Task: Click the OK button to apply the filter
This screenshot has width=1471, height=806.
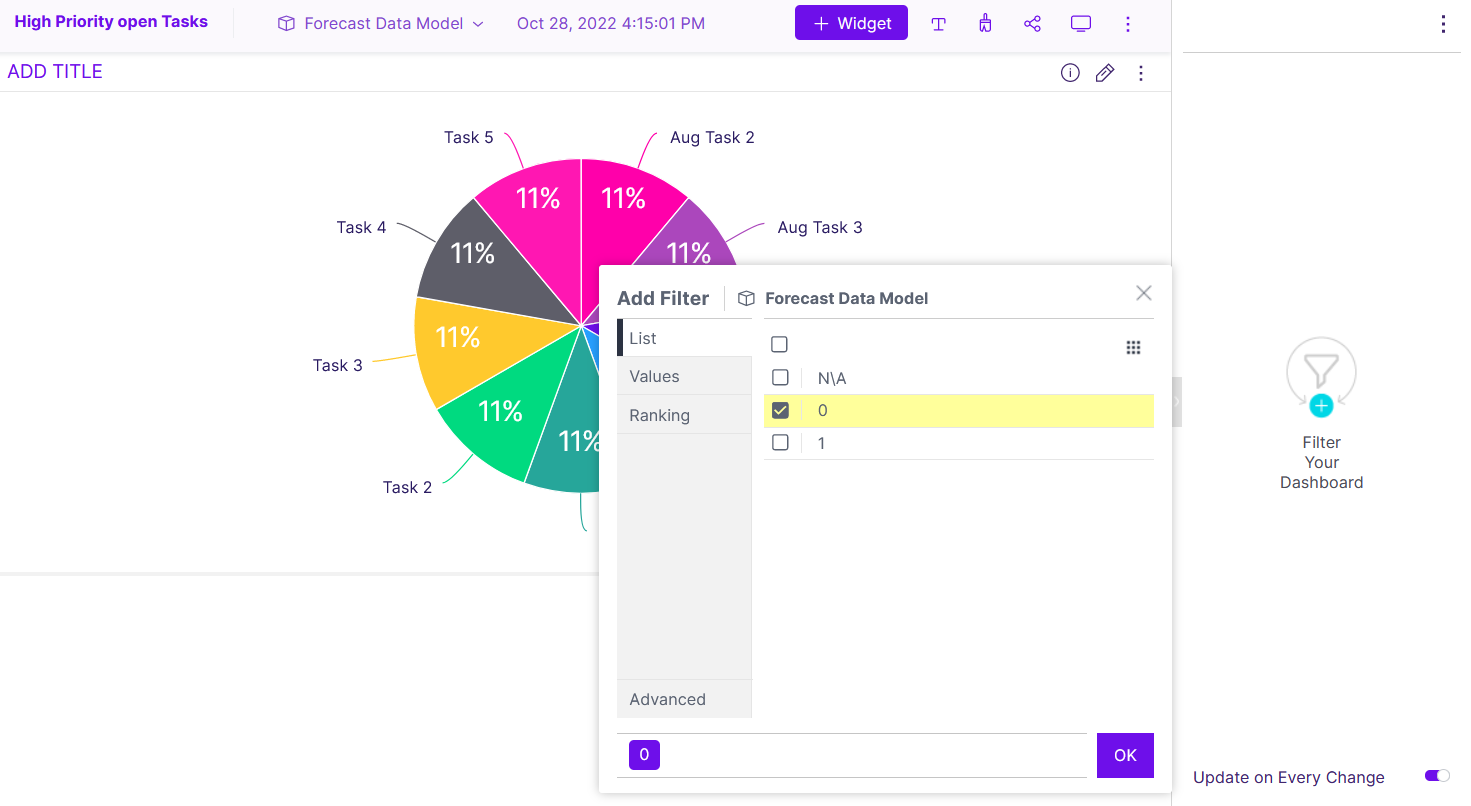Action: click(1125, 755)
